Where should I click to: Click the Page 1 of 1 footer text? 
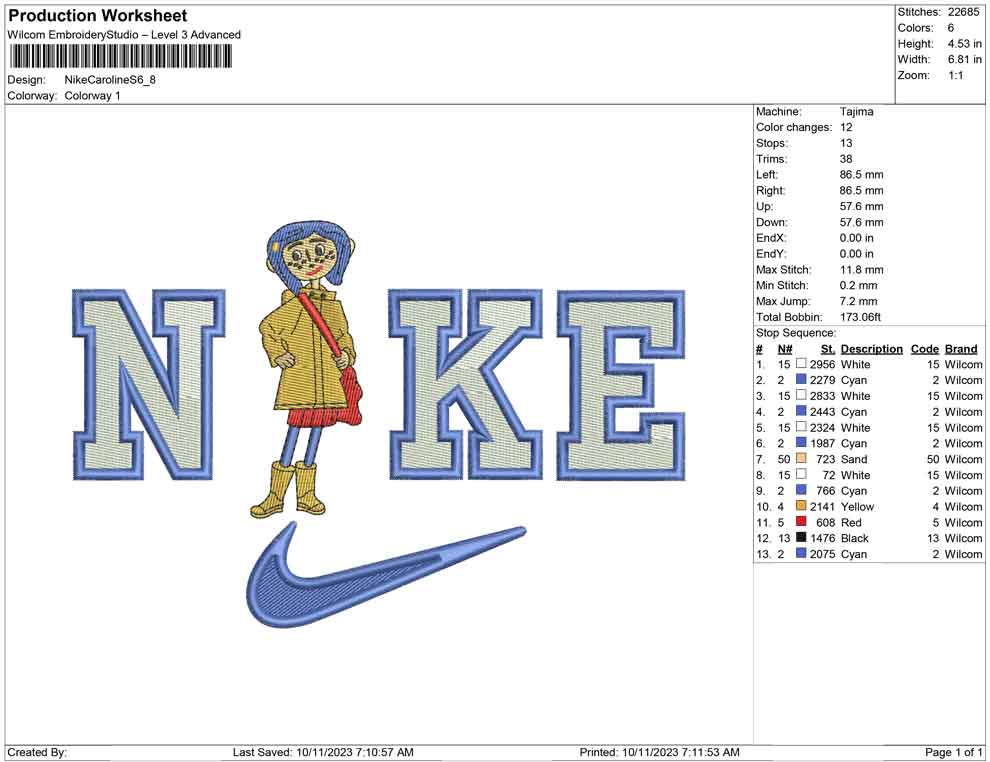pyautogui.click(x=954, y=752)
